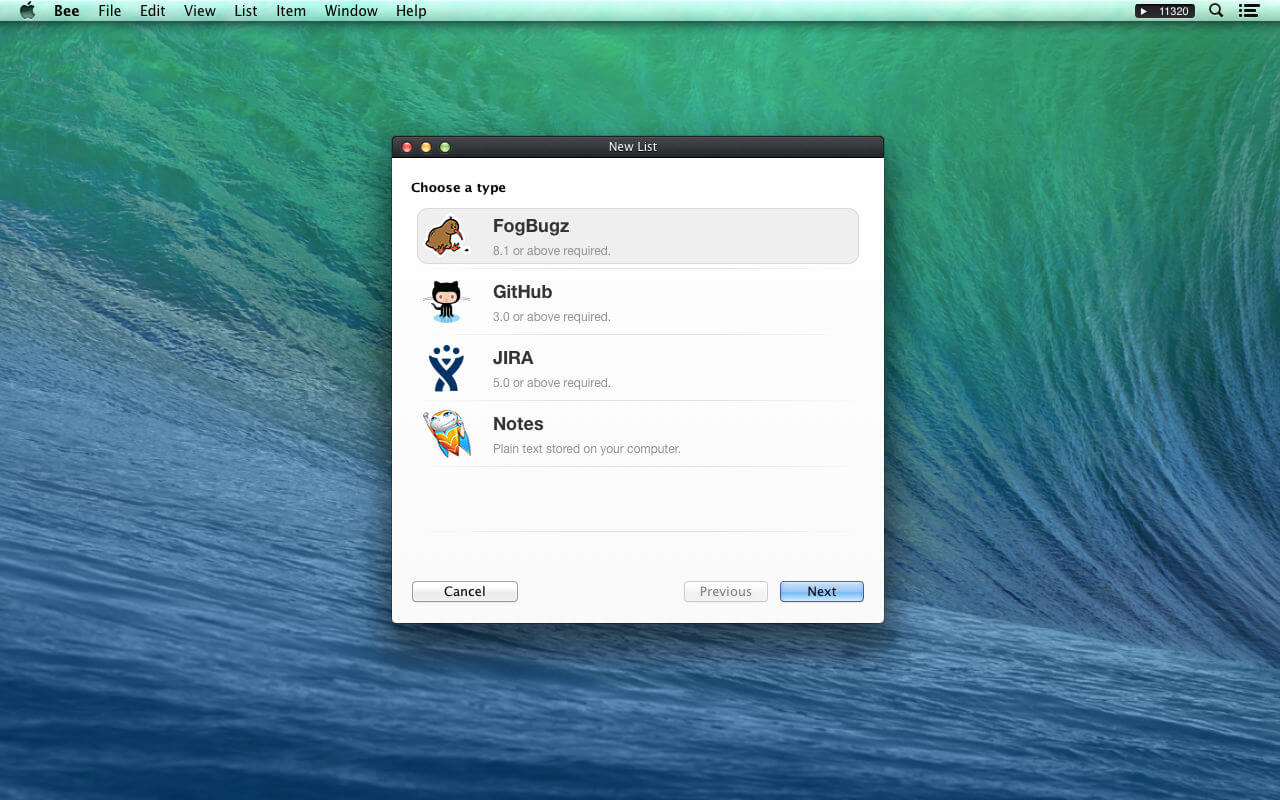Select the FogBugz kiwi bird icon
This screenshot has width=1280, height=800.
tap(446, 236)
